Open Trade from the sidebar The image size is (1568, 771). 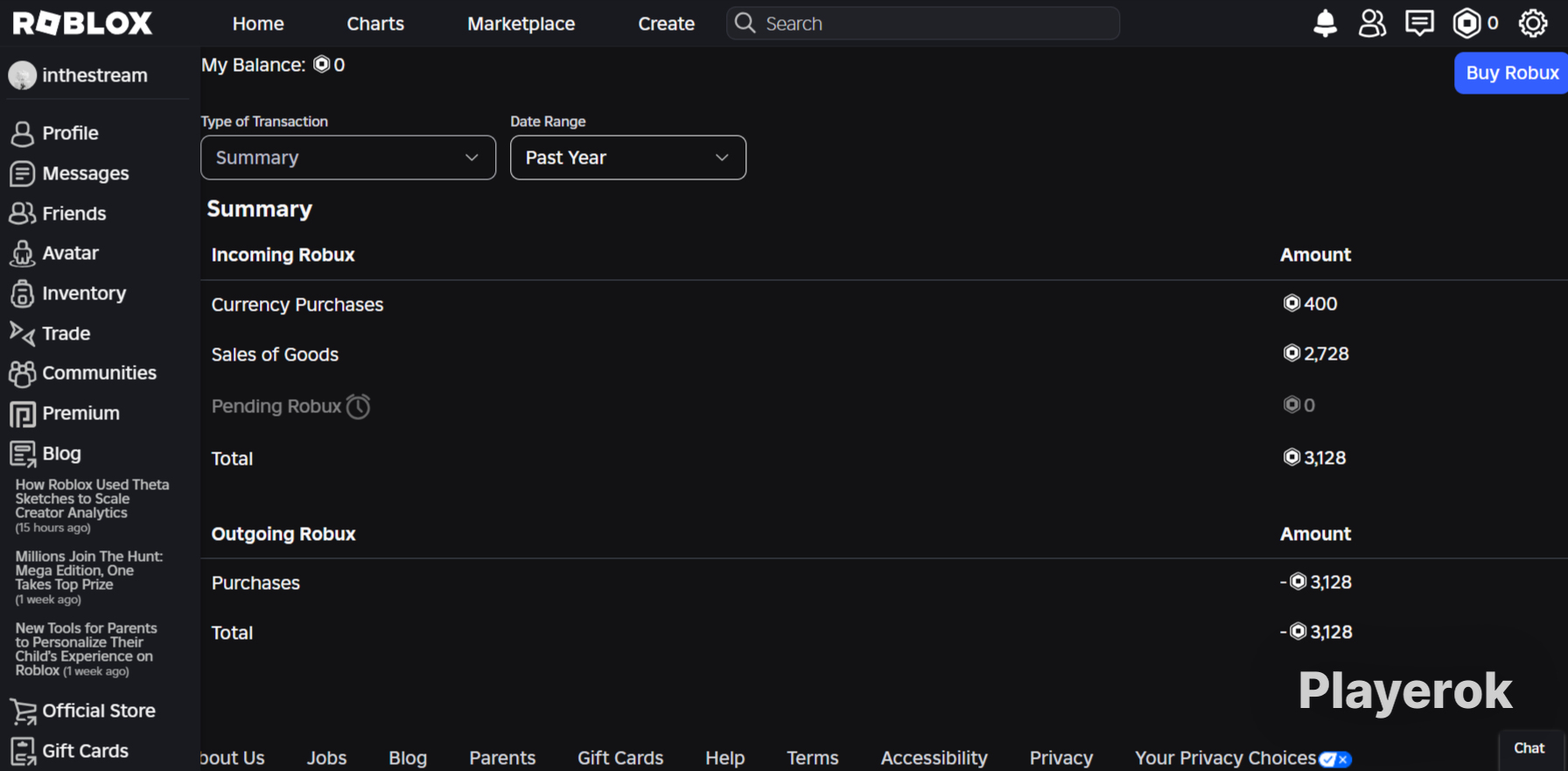(x=66, y=333)
